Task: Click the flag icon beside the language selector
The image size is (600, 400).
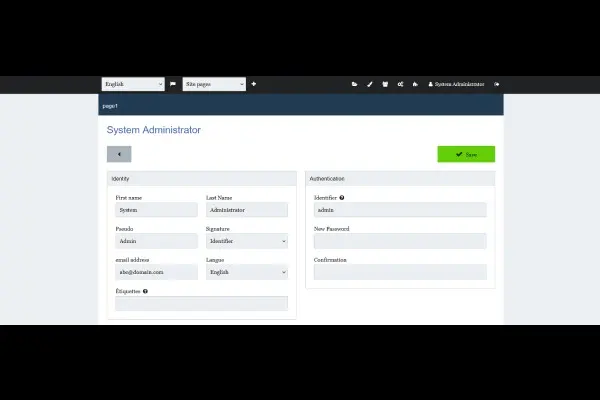Action: (172, 84)
